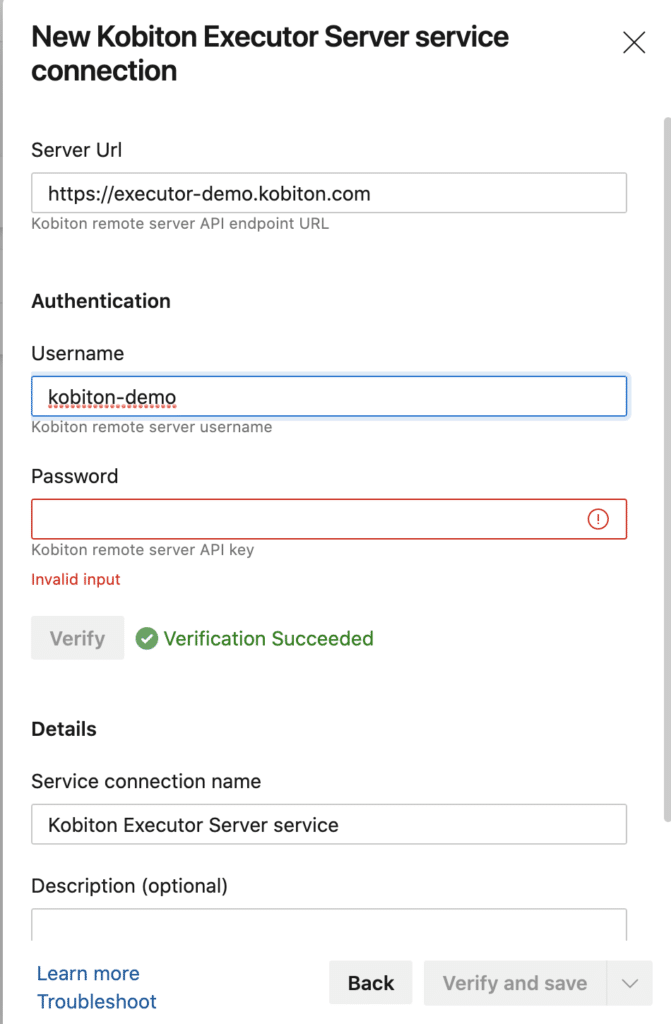Click the Details section heading
This screenshot has height=1024, width=671.
point(63,728)
